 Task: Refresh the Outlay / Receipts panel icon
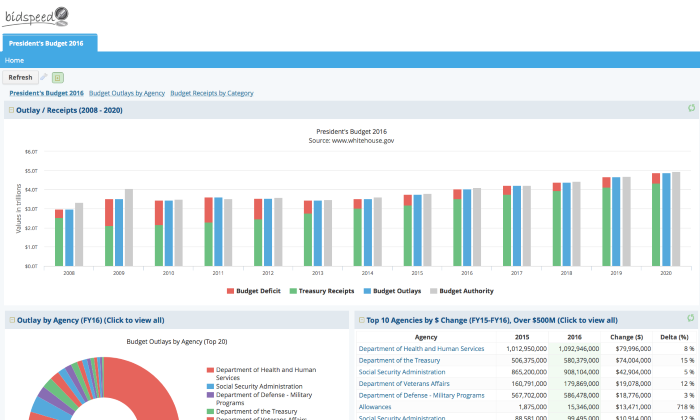691,108
